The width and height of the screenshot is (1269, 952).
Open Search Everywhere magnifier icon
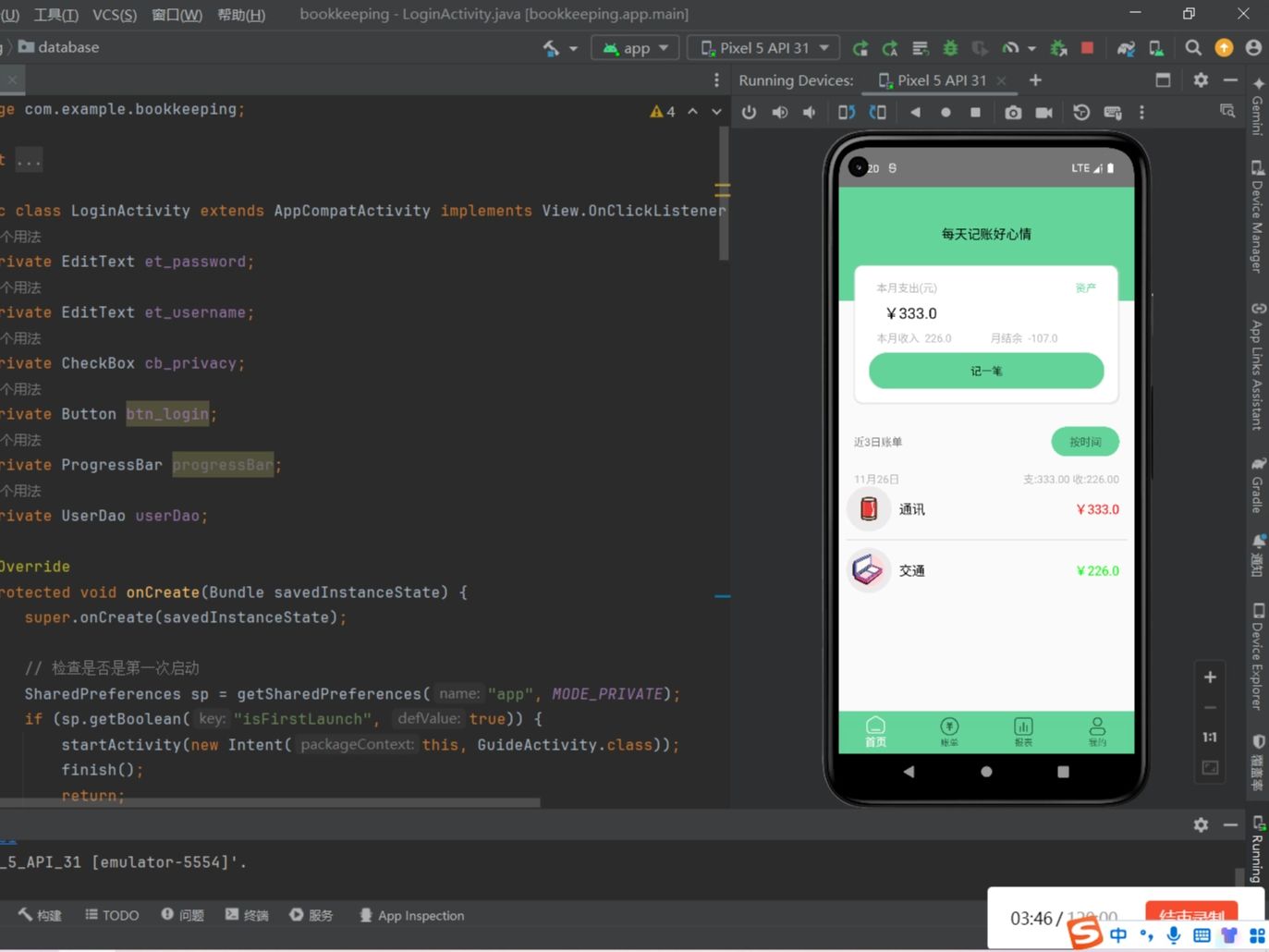(x=1193, y=48)
